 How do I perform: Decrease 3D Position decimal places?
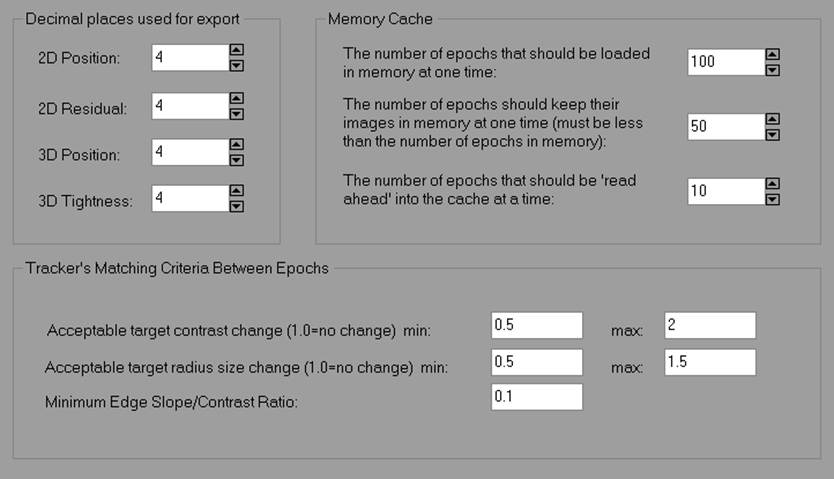(236, 160)
